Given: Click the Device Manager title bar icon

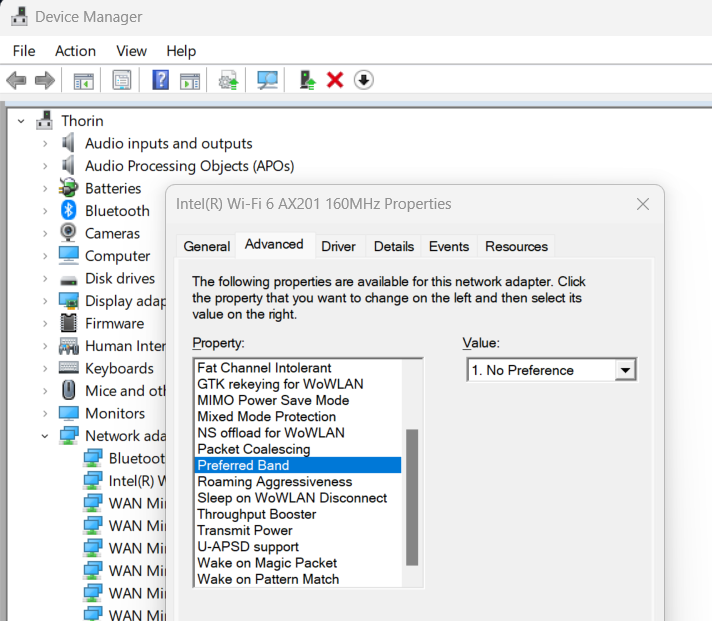Looking at the screenshot, I should pyautogui.click(x=19, y=17).
